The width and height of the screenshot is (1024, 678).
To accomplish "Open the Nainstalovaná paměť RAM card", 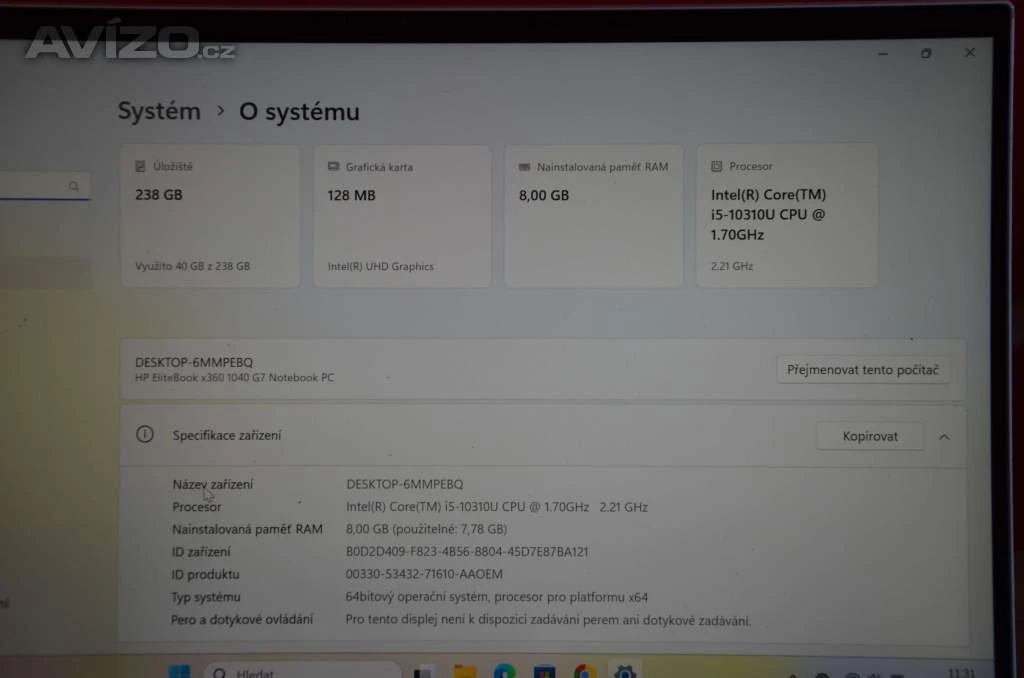I will (594, 216).
